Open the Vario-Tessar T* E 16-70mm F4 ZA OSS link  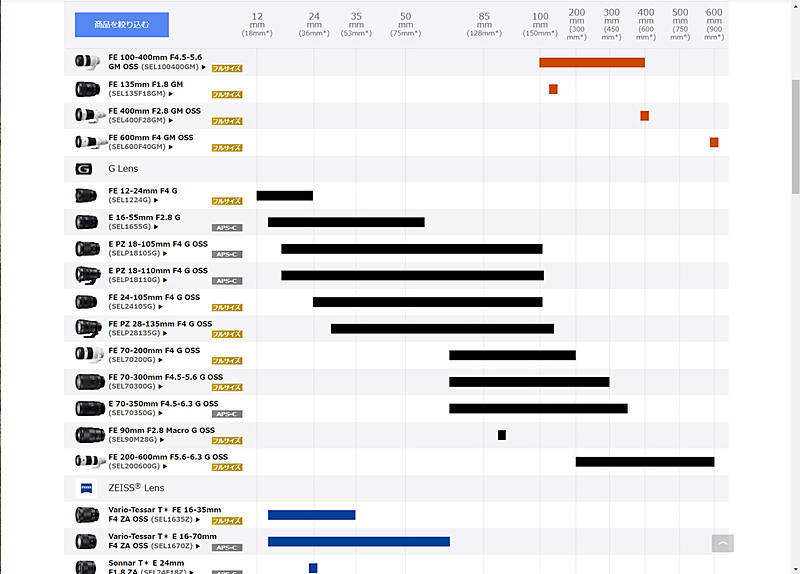(162, 541)
